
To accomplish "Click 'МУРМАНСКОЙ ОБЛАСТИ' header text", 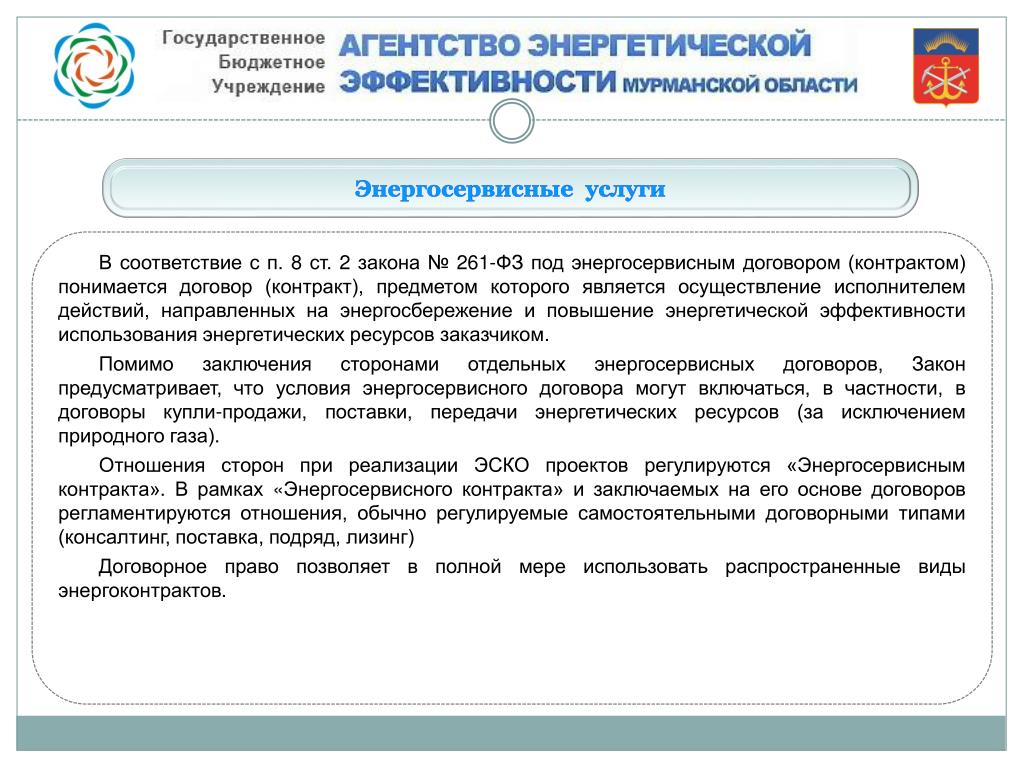I will click(739, 85).
